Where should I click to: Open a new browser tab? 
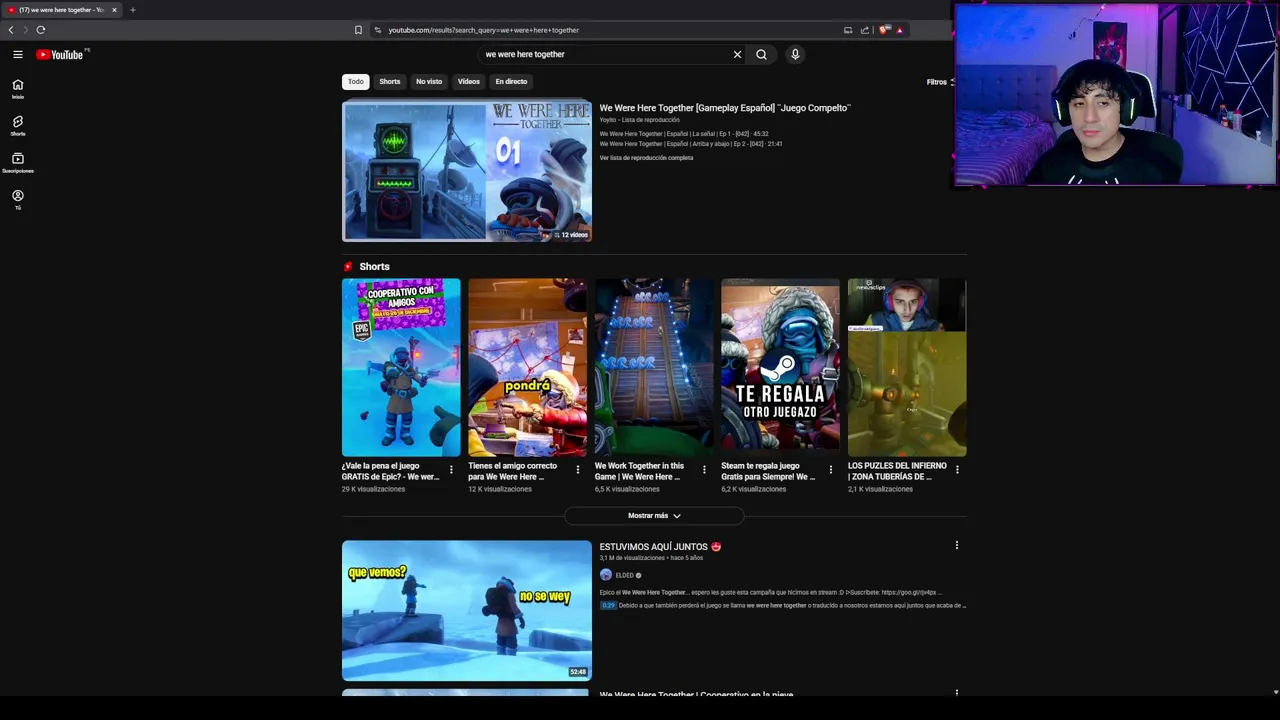click(x=132, y=10)
